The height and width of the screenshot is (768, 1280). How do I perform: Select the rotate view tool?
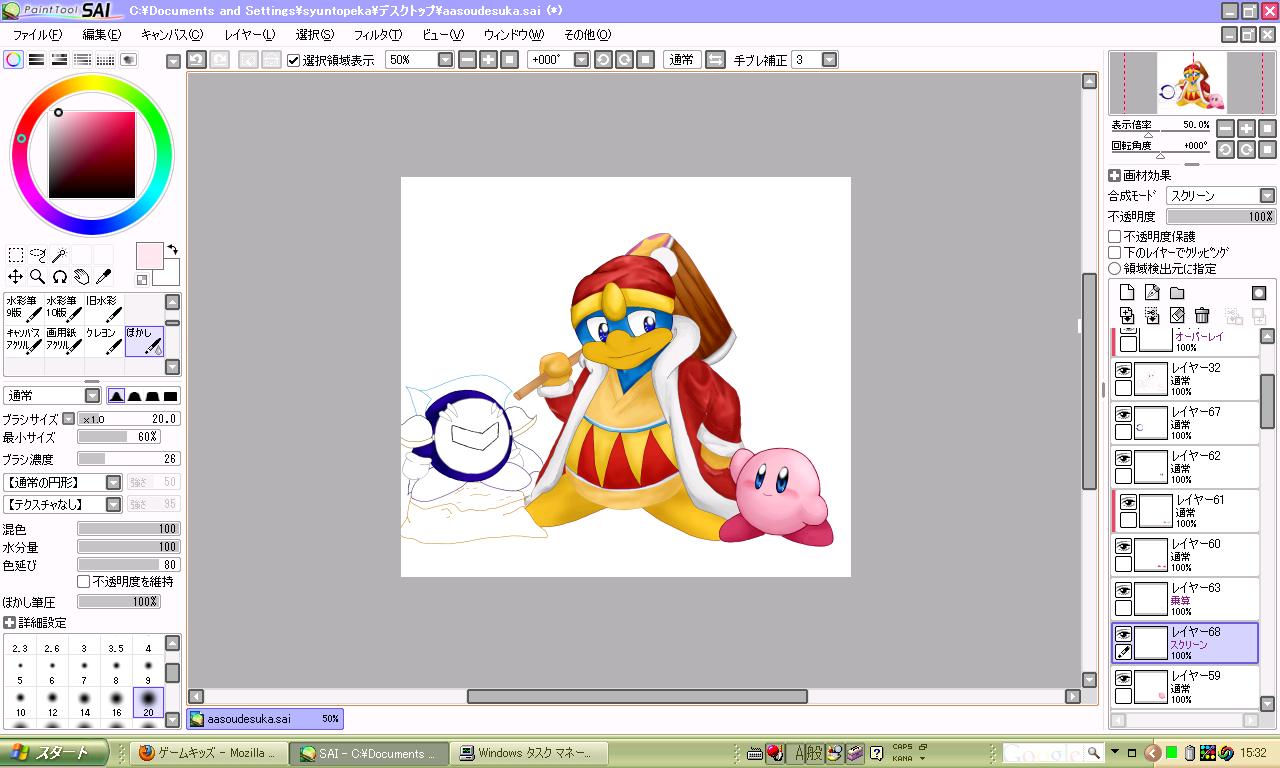point(59,277)
